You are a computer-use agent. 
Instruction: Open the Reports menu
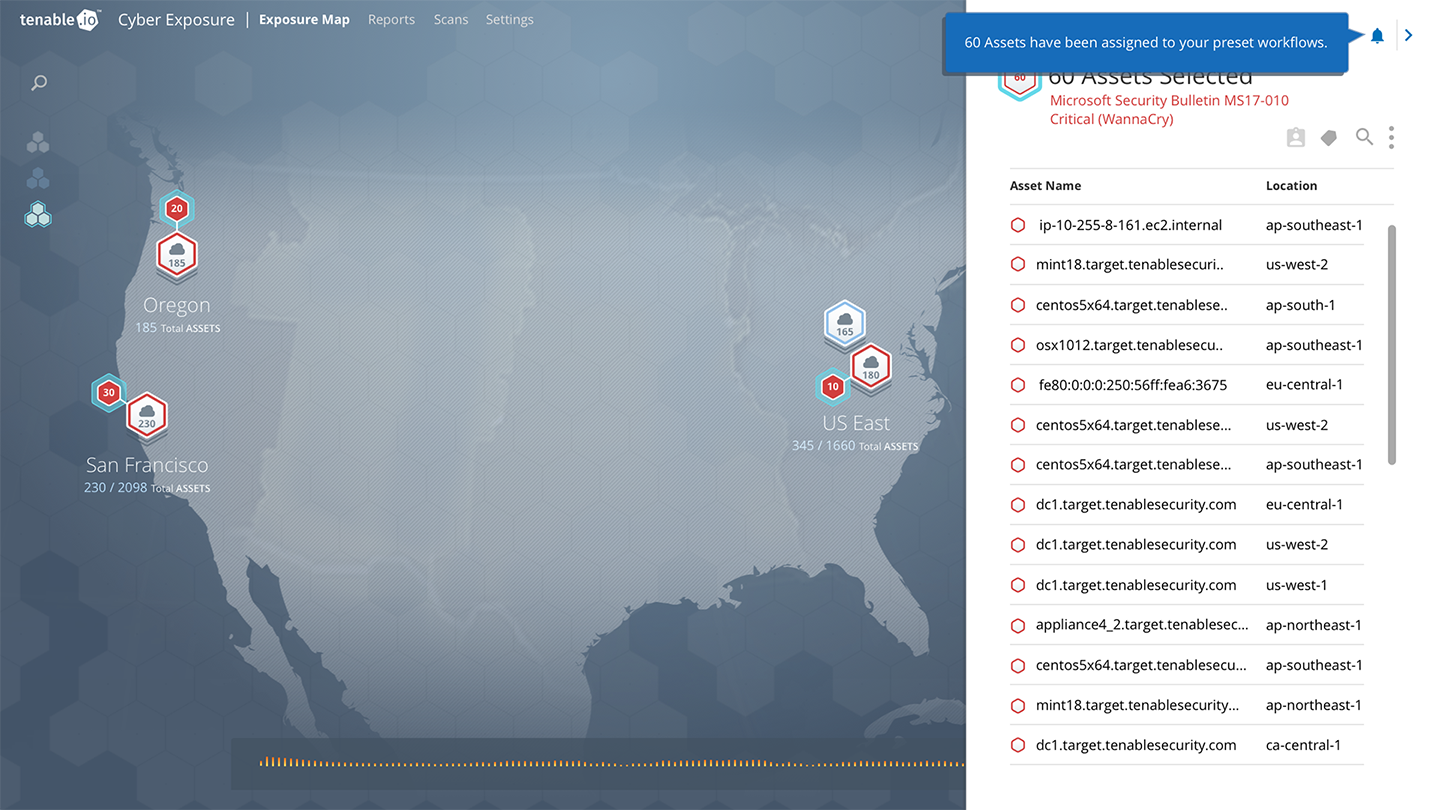(391, 20)
